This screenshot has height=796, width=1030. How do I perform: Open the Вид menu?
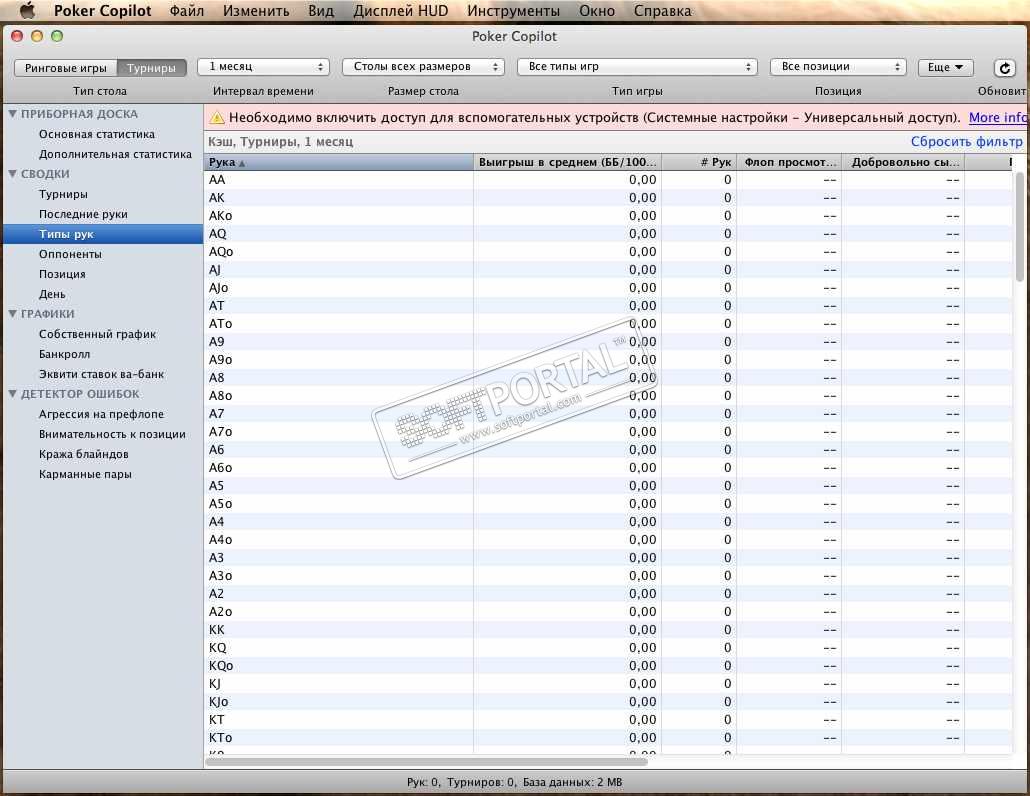tap(321, 11)
